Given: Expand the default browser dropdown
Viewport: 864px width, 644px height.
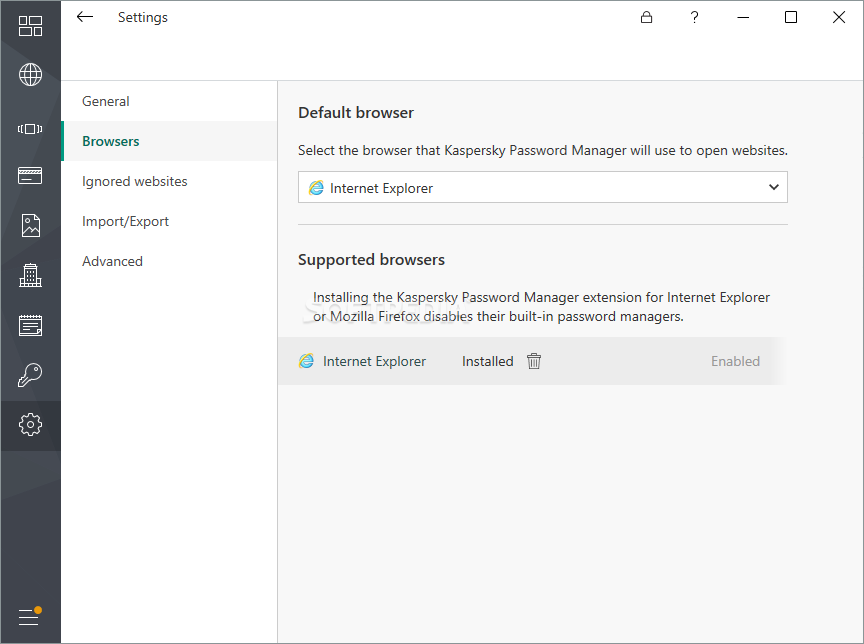Looking at the screenshot, I should click(543, 187).
